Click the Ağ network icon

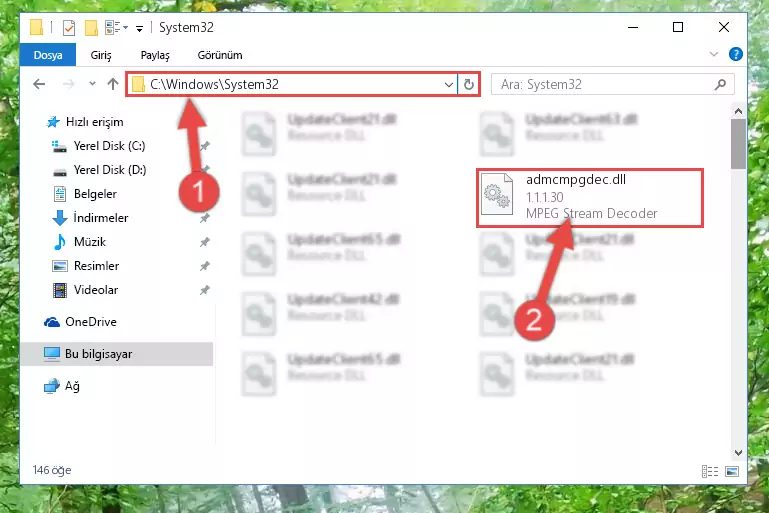(51, 386)
